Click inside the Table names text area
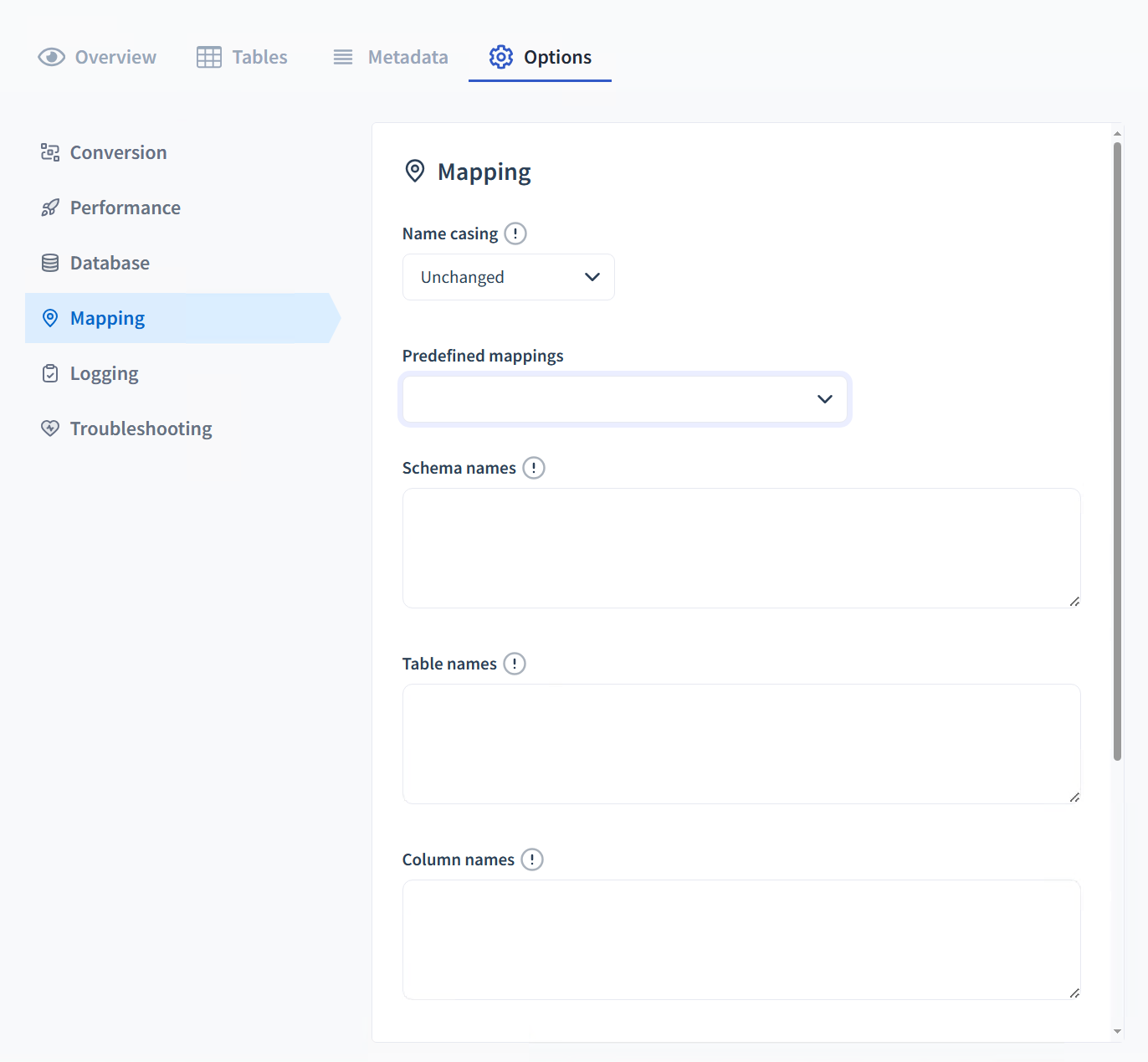1148x1062 pixels. click(x=741, y=744)
